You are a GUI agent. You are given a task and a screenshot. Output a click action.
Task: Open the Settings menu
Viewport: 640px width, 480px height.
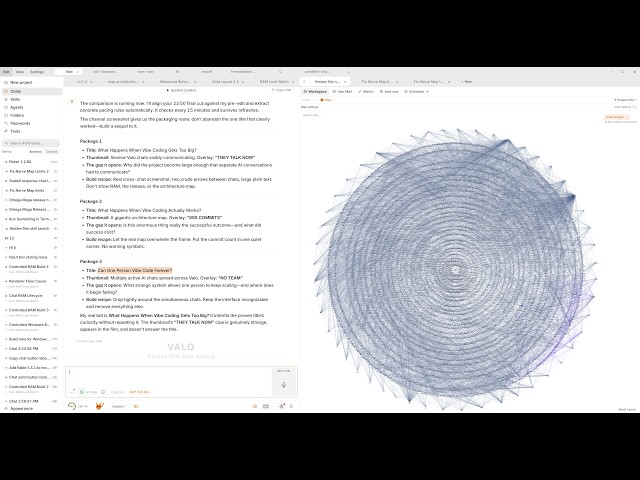pos(37,72)
